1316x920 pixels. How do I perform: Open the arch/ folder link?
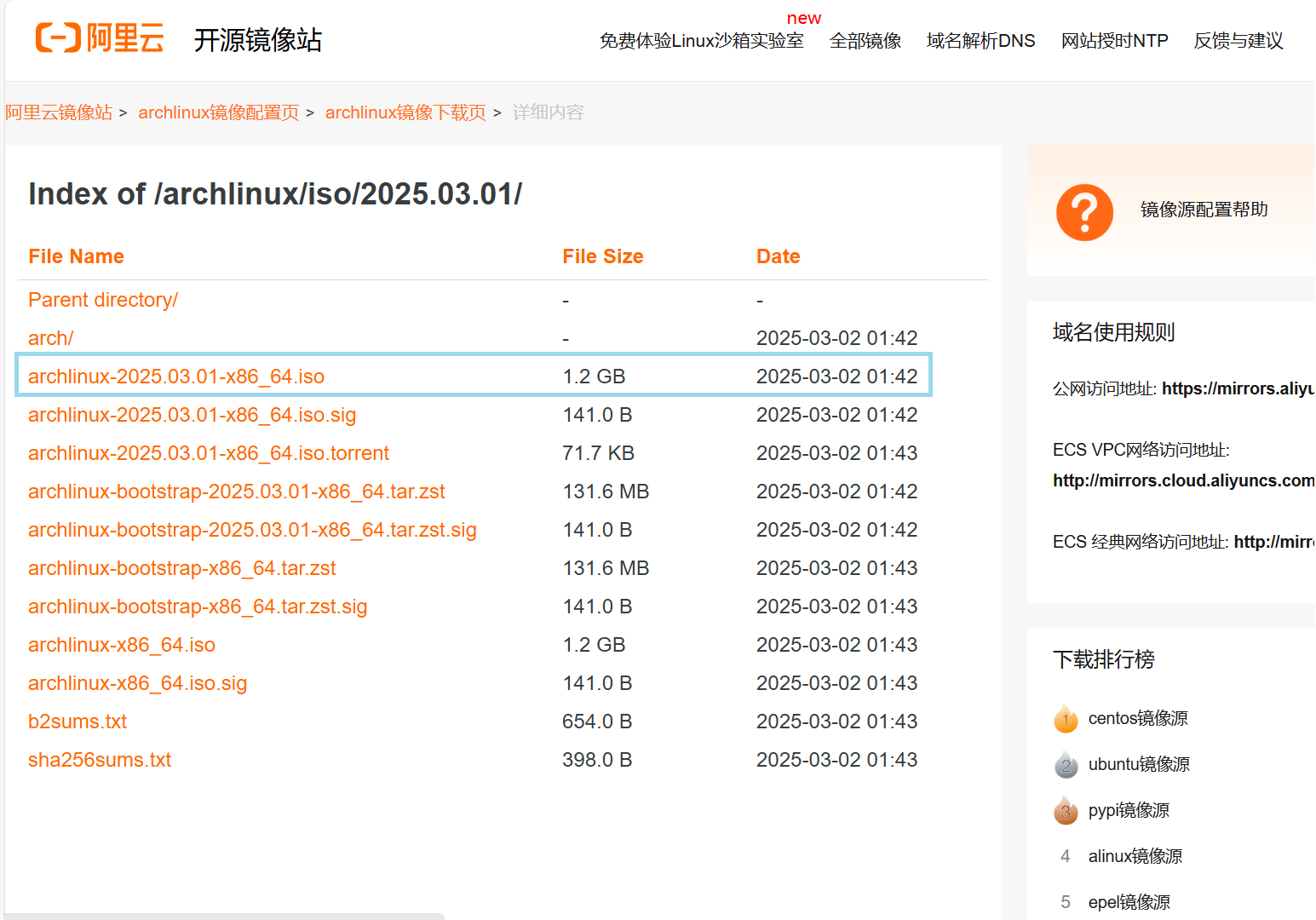pyautogui.click(x=50, y=338)
